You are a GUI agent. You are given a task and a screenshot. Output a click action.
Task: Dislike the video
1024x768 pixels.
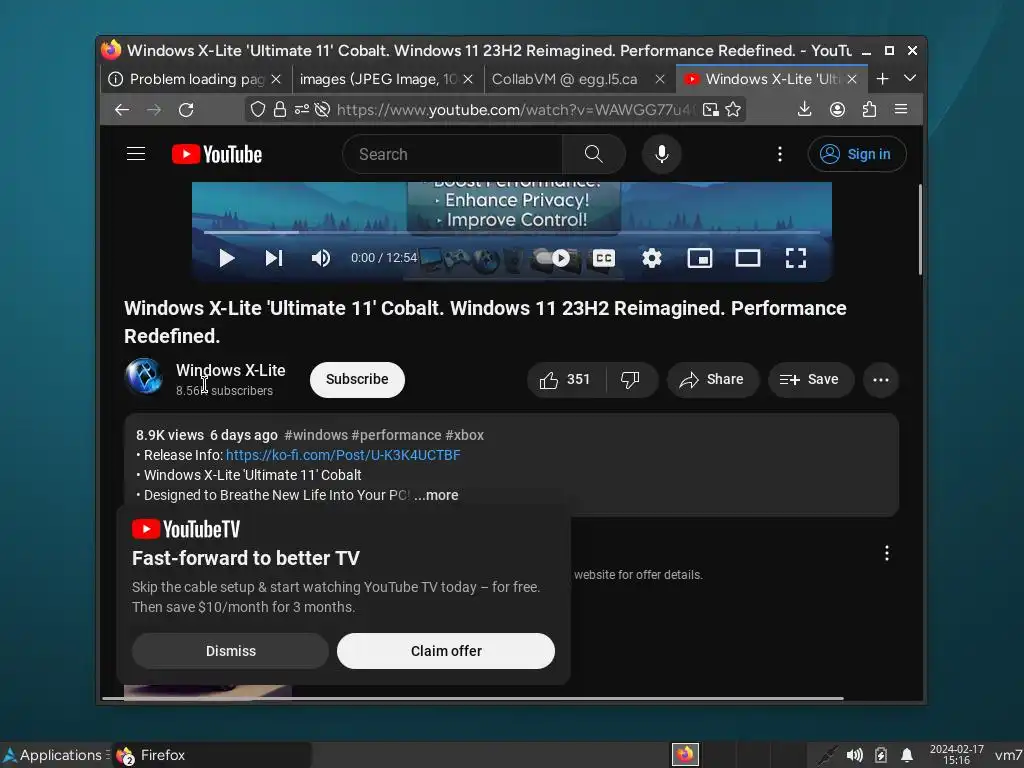pos(631,379)
